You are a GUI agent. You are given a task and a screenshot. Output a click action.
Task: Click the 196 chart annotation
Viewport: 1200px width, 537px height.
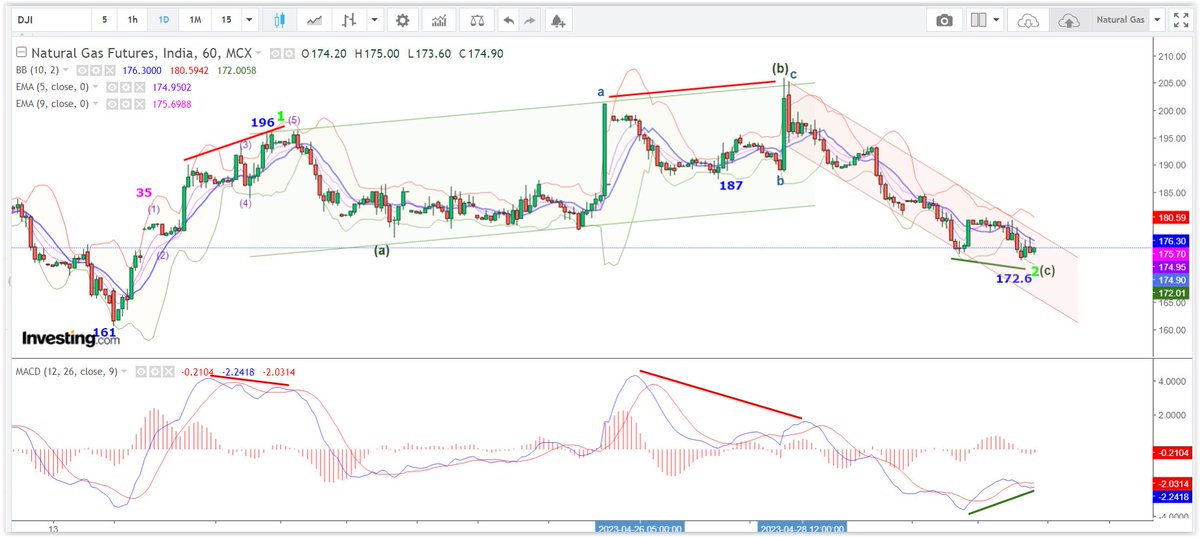pos(262,121)
